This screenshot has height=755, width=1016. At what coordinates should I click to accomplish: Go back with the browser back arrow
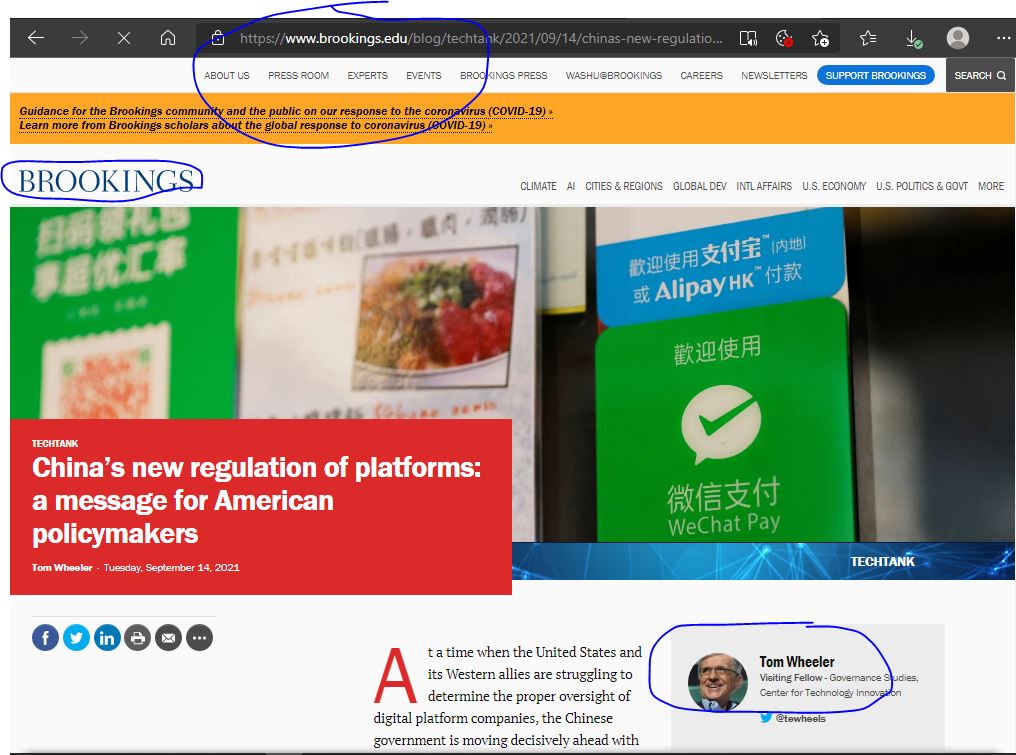tap(36, 38)
